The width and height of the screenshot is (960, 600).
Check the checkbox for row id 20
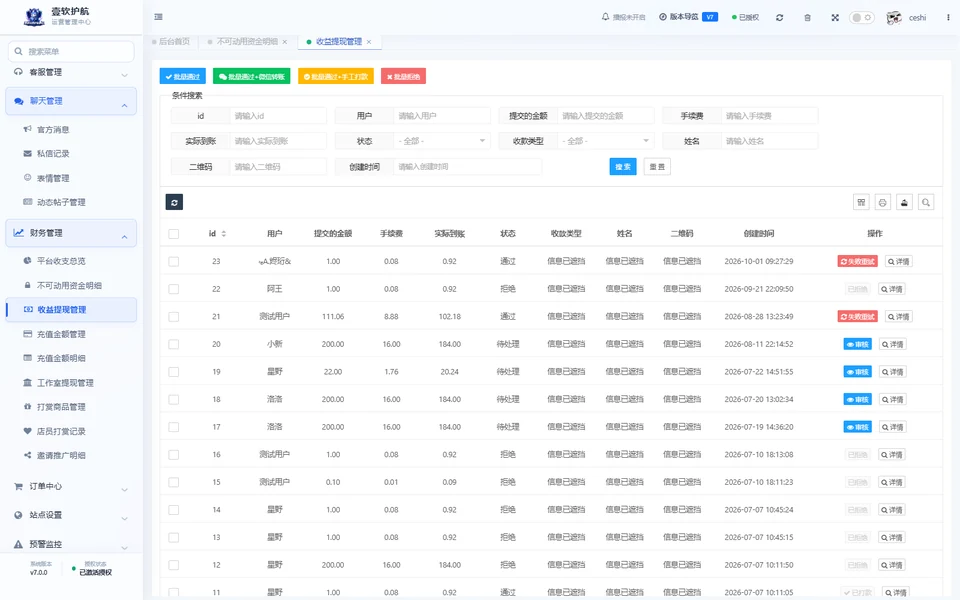click(x=174, y=344)
